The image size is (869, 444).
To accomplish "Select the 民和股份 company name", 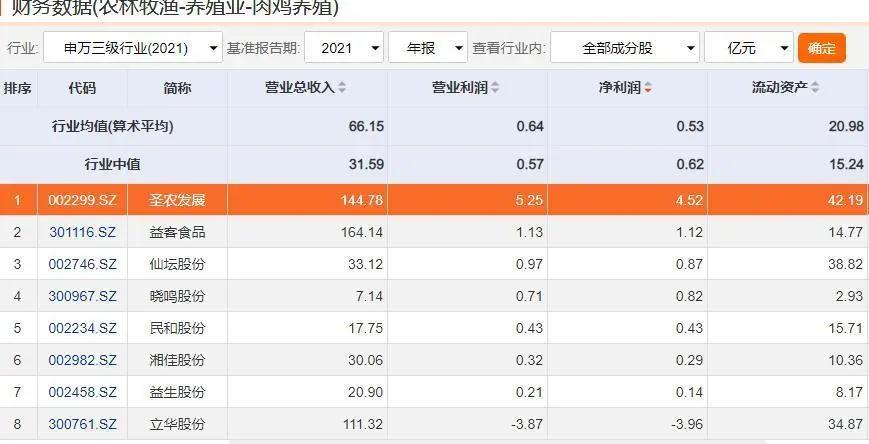I will pos(177,328).
